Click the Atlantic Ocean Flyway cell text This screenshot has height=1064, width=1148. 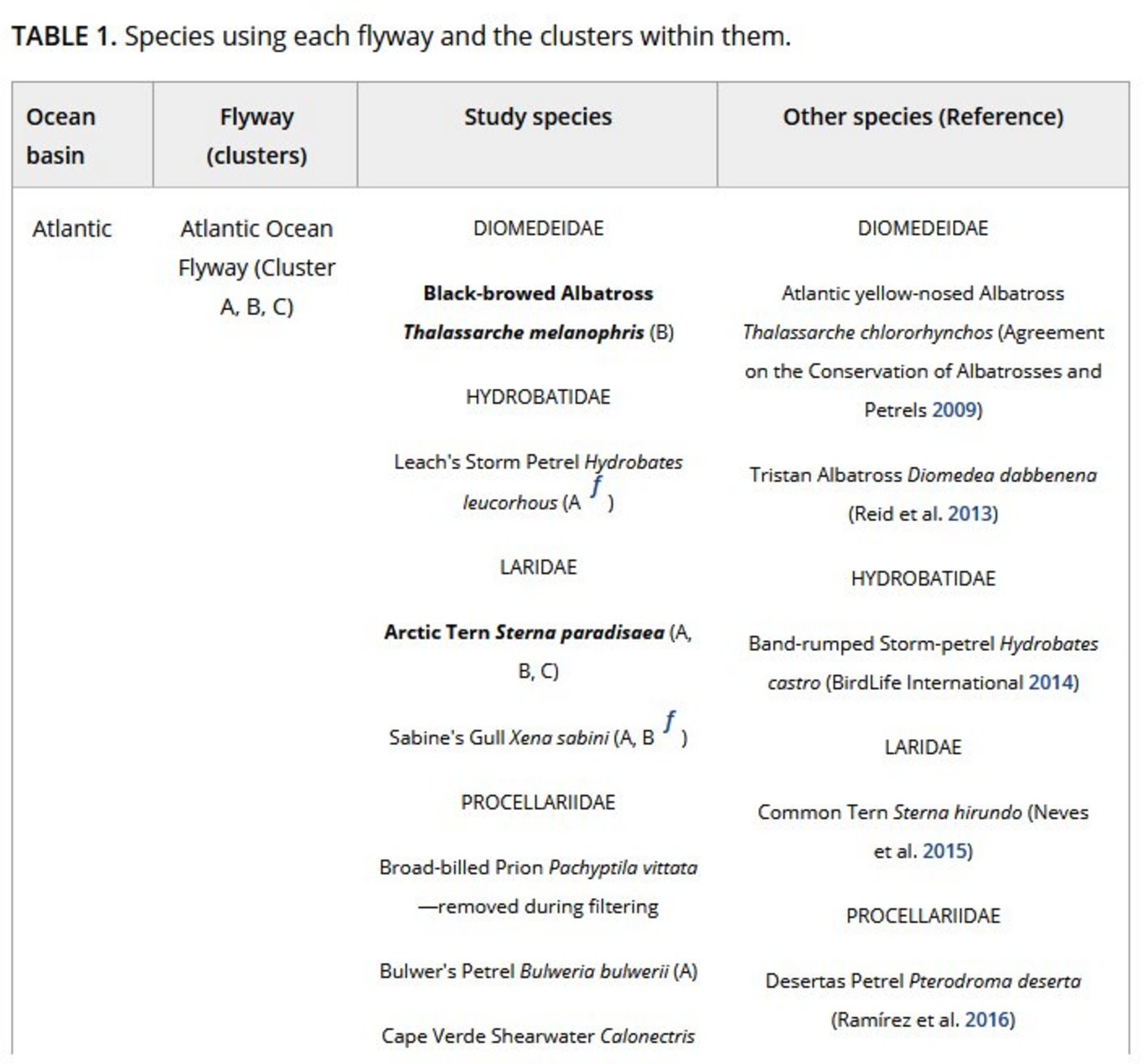click(256, 267)
